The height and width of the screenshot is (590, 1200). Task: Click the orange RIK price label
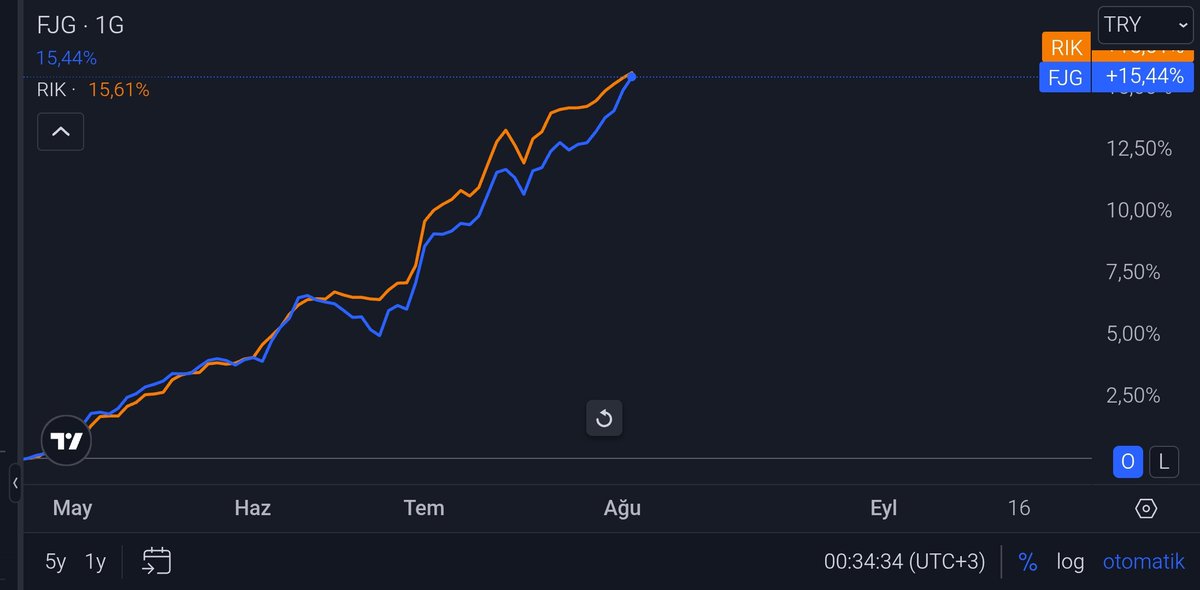point(1066,47)
